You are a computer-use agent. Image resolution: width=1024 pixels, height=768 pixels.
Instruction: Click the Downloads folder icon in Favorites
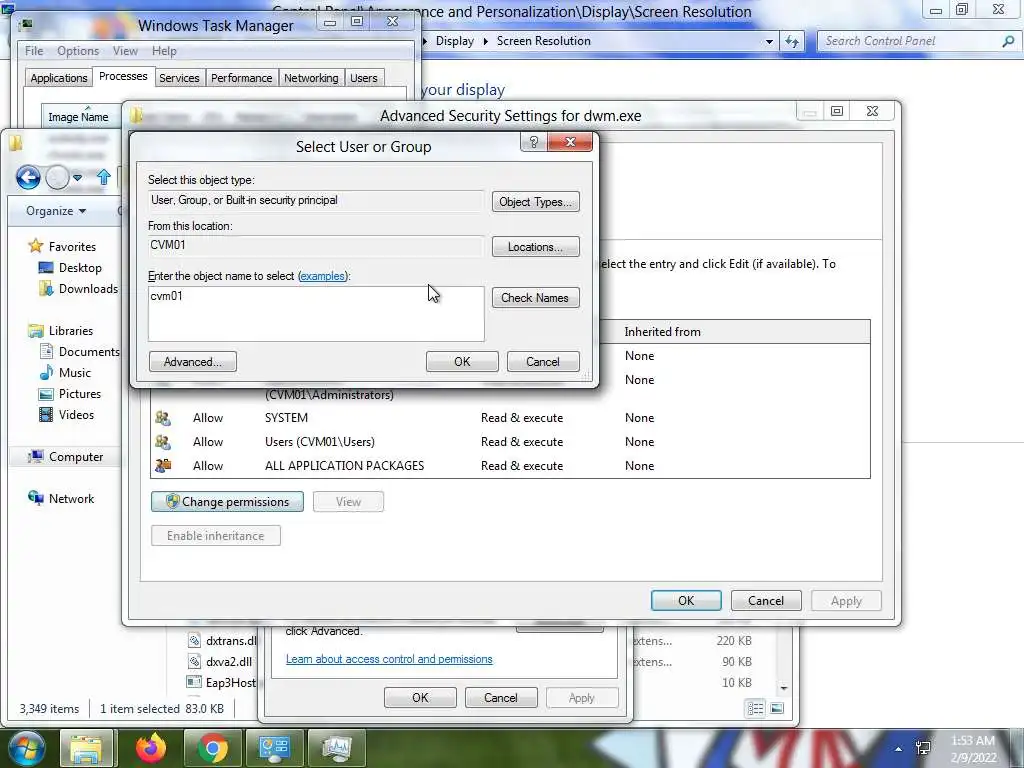tap(46, 289)
